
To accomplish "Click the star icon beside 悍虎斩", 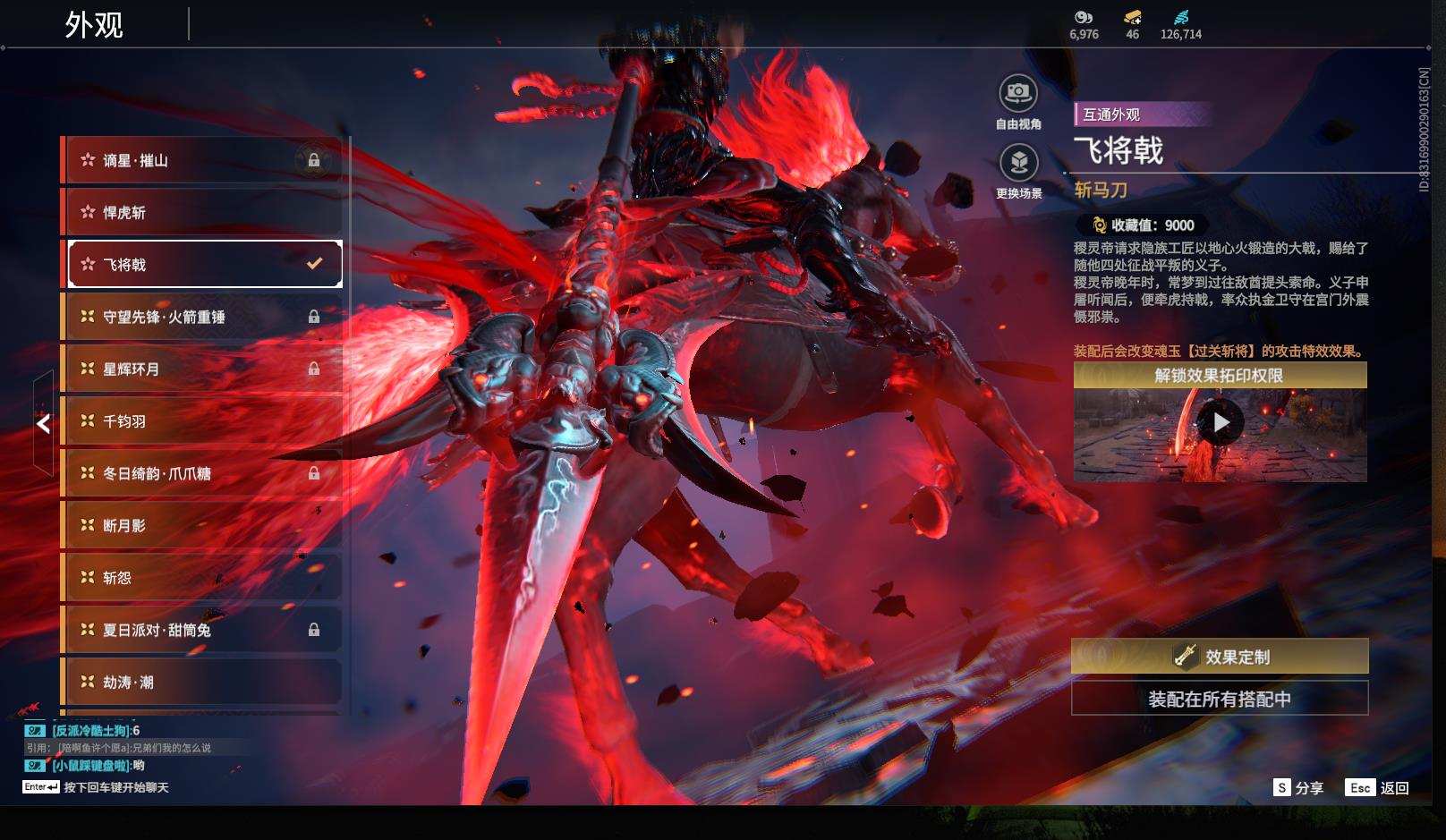I will (x=88, y=212).
